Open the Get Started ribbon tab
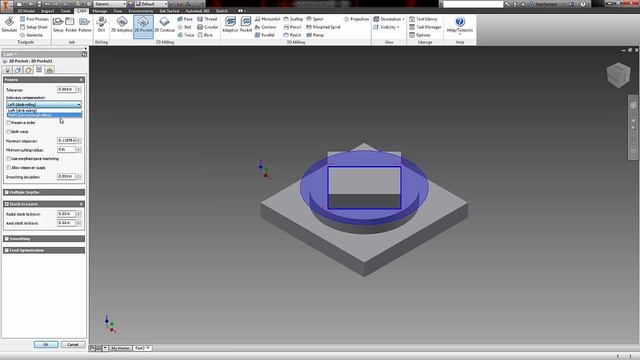The image size is (640, 360). pyautogui.click(x=169, y=11)
